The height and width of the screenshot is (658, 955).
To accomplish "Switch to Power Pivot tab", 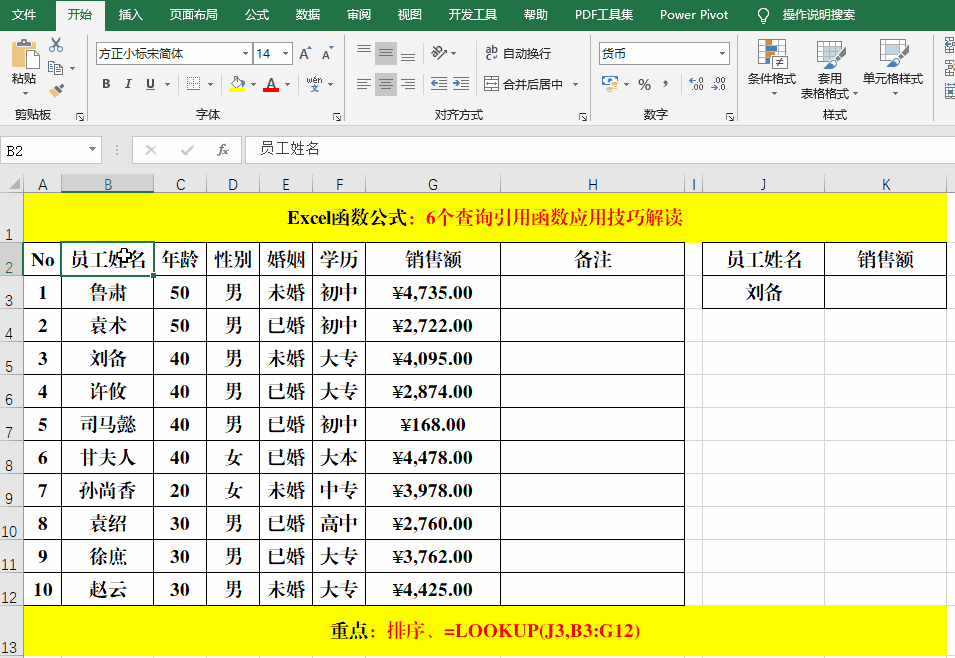I will pos(694,15).
